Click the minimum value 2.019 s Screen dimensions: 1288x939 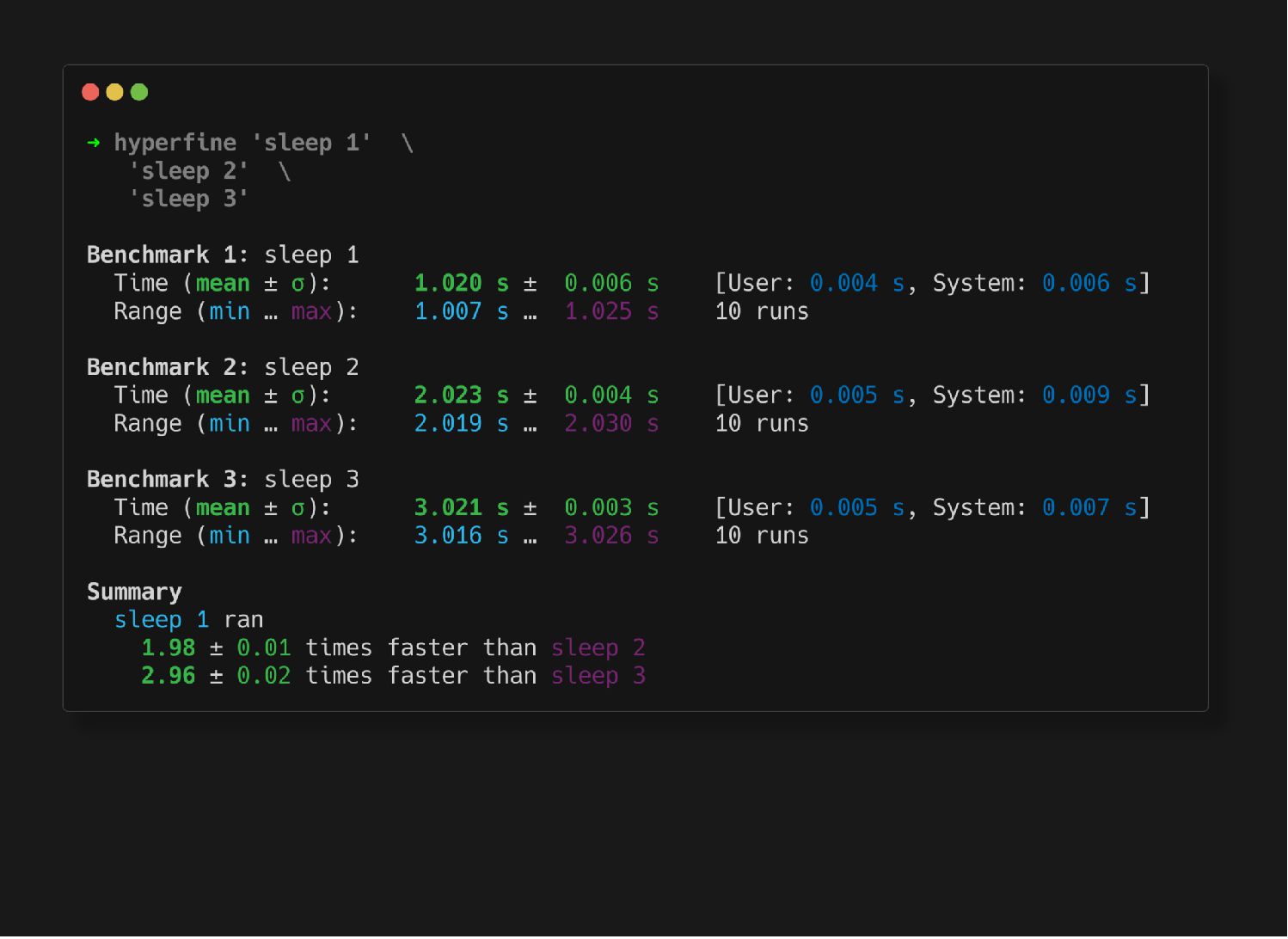point(462,423)
